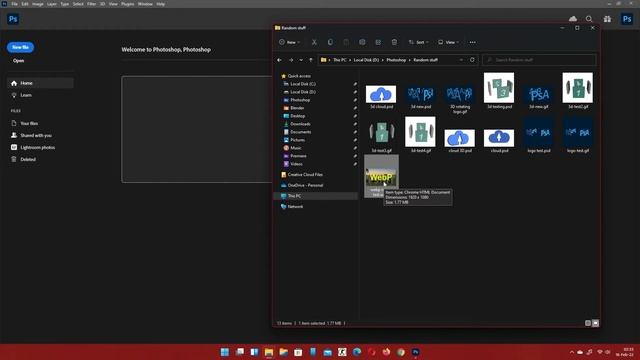Select Downloads in navigation pane

pos(300,124)
